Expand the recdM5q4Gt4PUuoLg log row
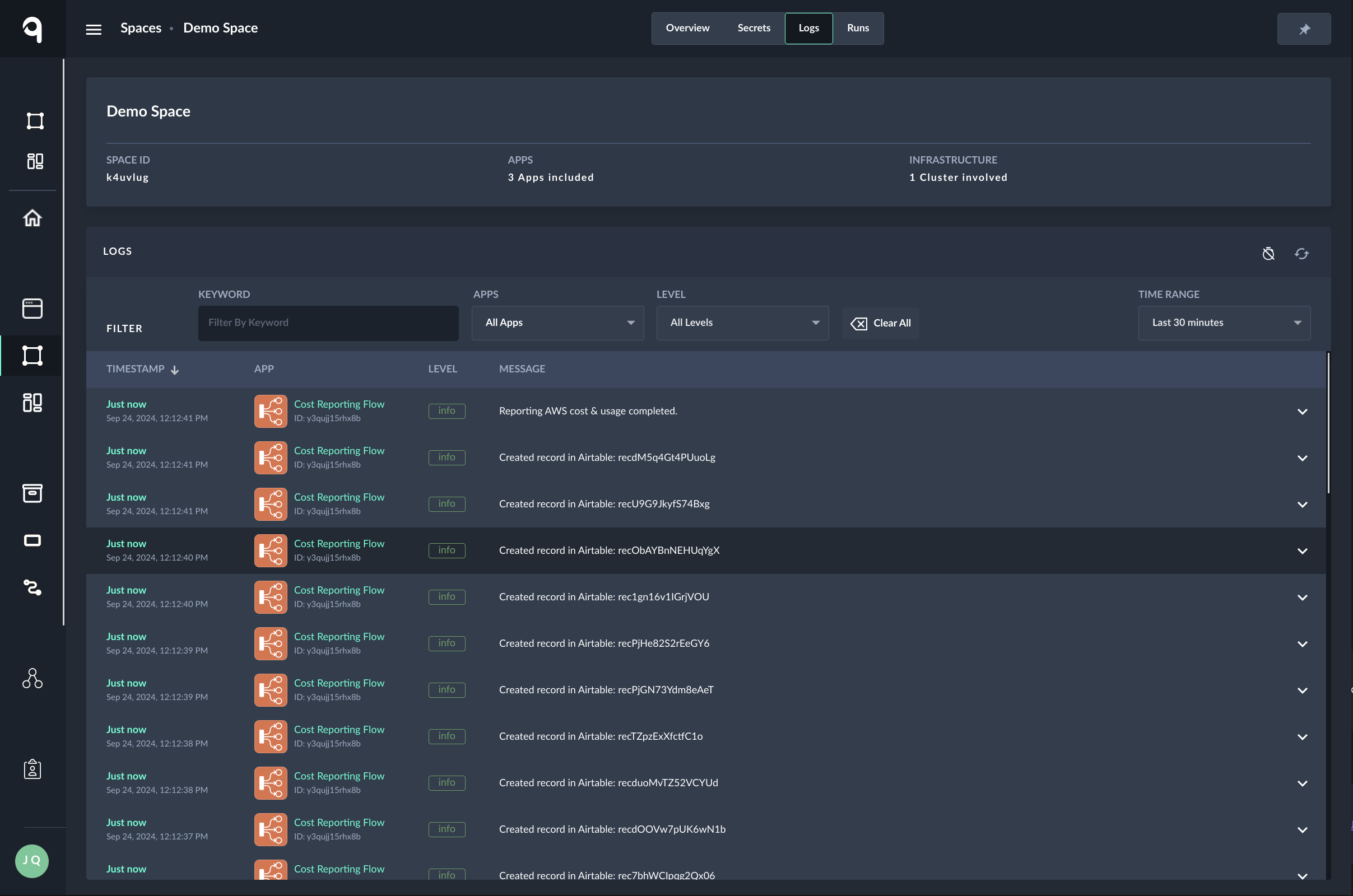The height and width of the screenshot is (896, 1353). [x=1302, y=458]
